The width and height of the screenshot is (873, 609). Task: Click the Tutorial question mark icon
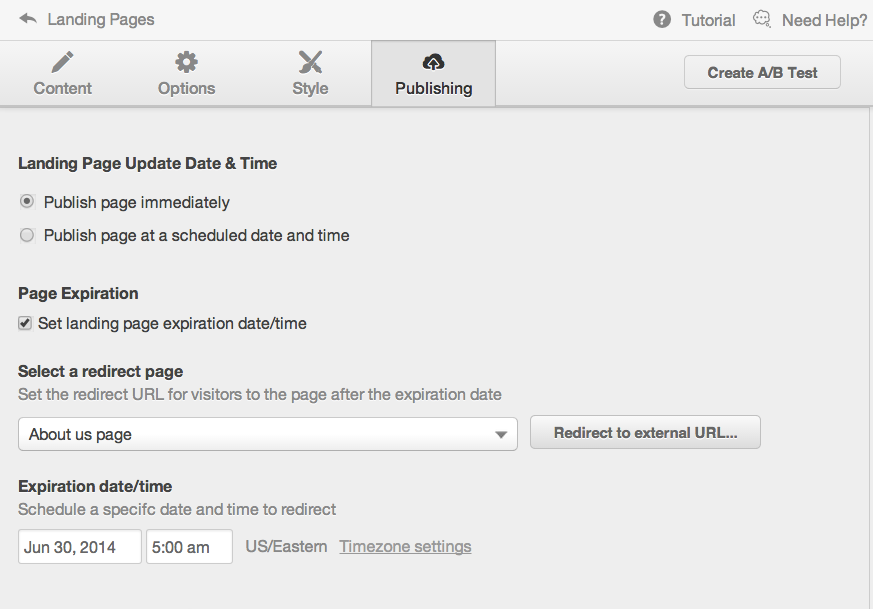[661, 19]
